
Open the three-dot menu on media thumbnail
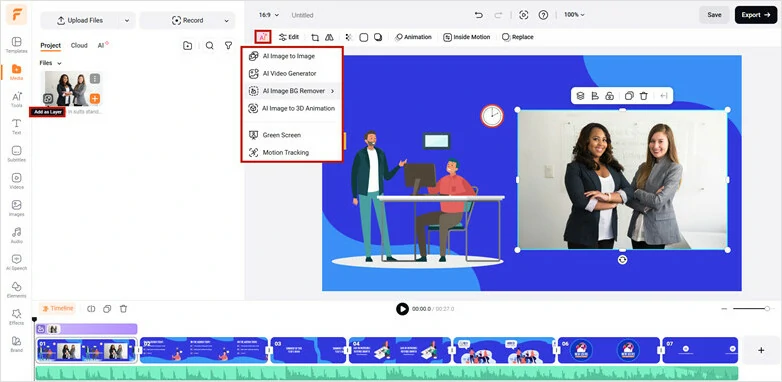95,78
